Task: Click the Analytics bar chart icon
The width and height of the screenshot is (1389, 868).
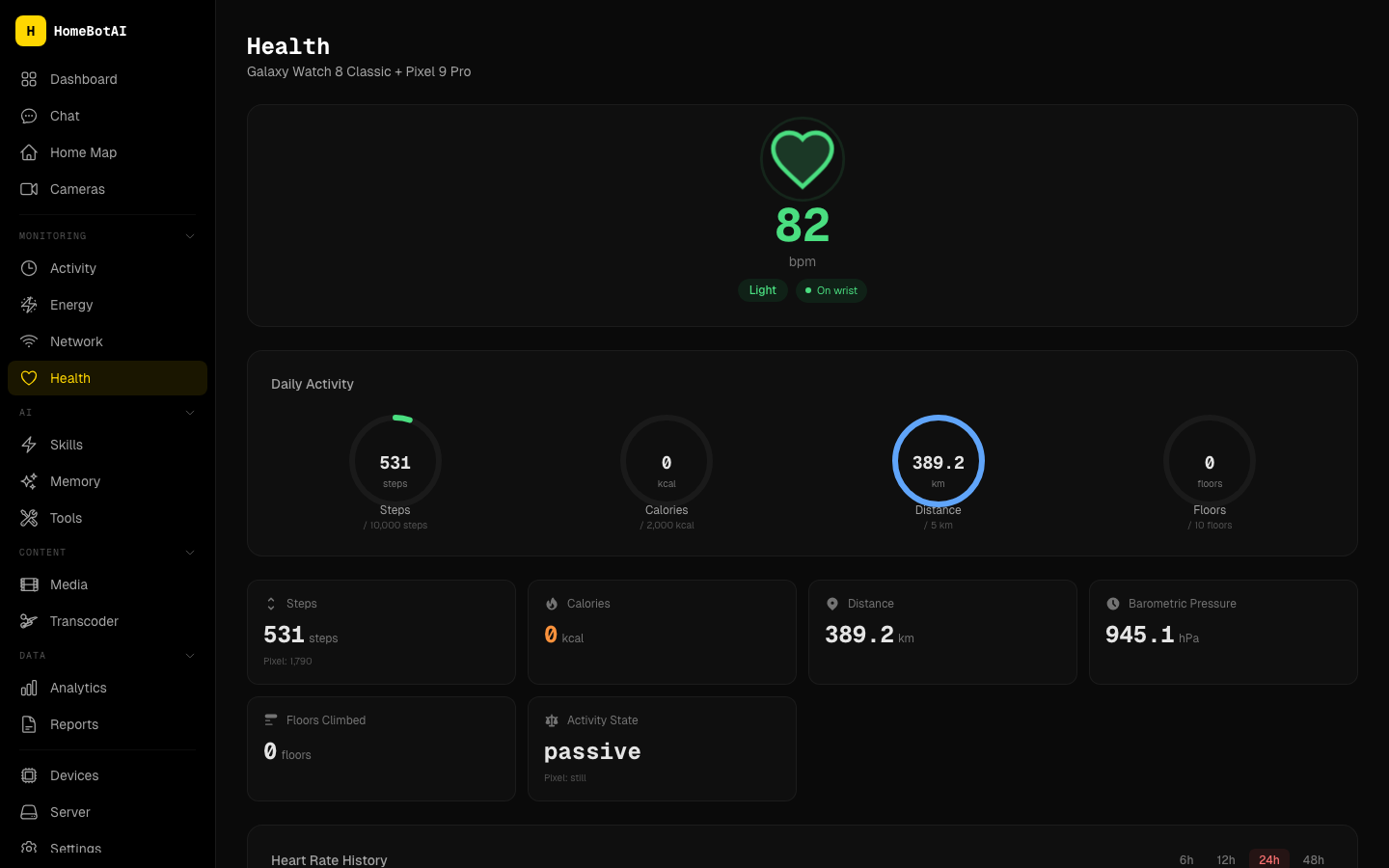Action: pyautogui.click(x=29, y=688)
